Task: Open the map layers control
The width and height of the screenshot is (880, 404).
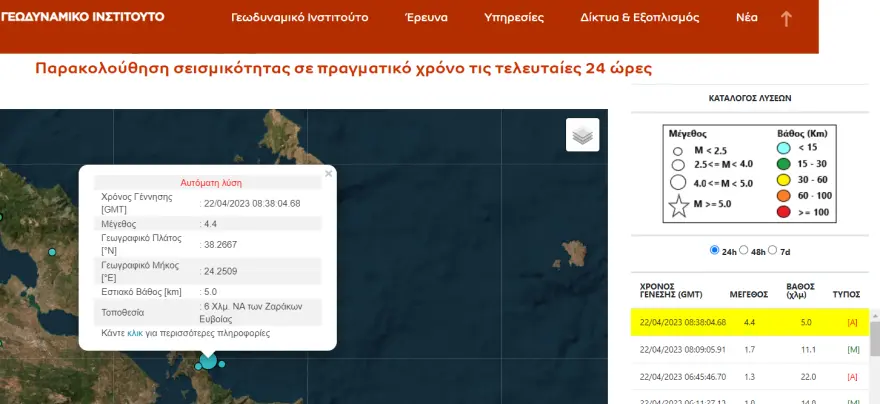Action: click(x=582, y=134)
